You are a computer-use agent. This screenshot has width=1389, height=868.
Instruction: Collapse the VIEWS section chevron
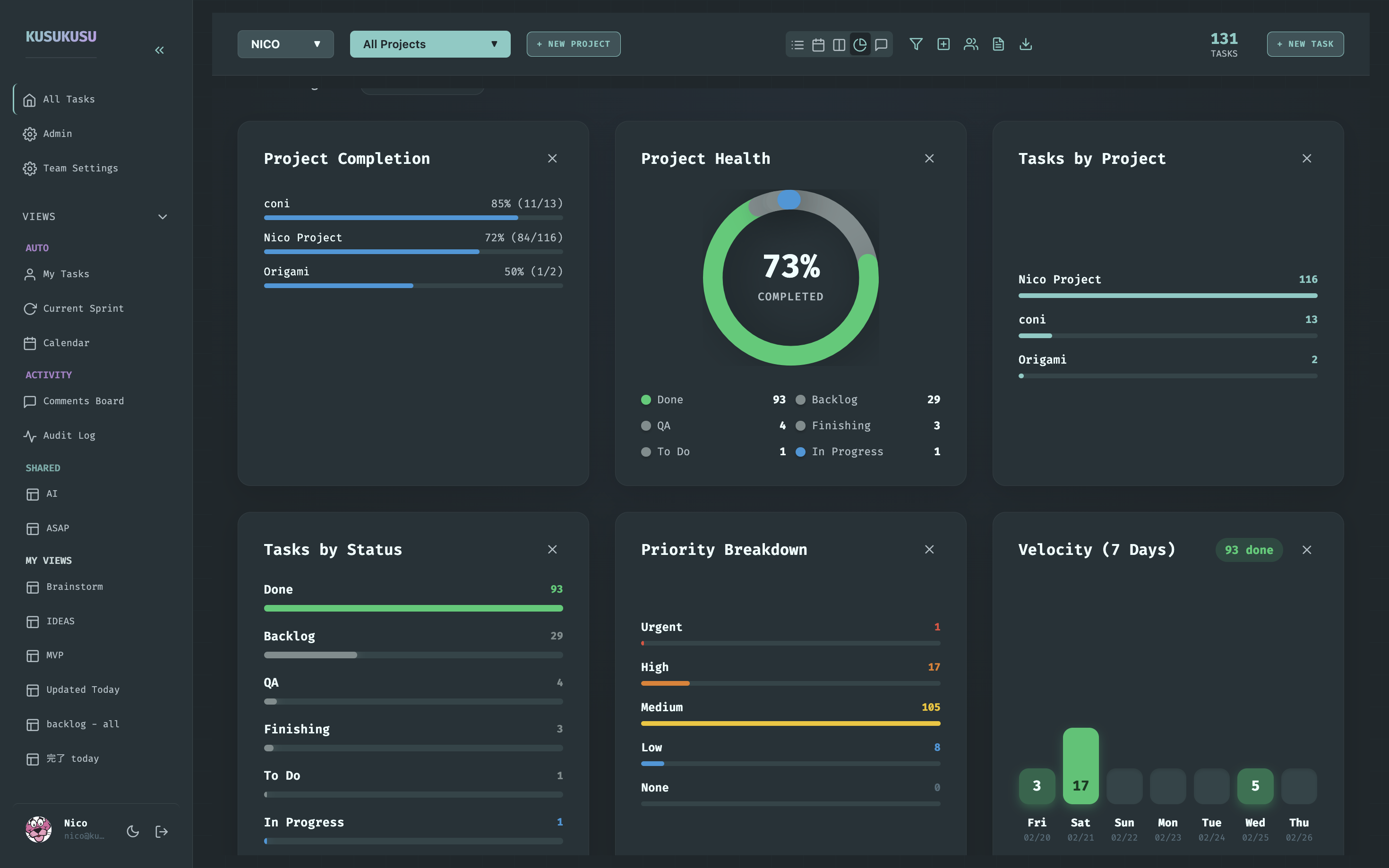click(163, 216)
